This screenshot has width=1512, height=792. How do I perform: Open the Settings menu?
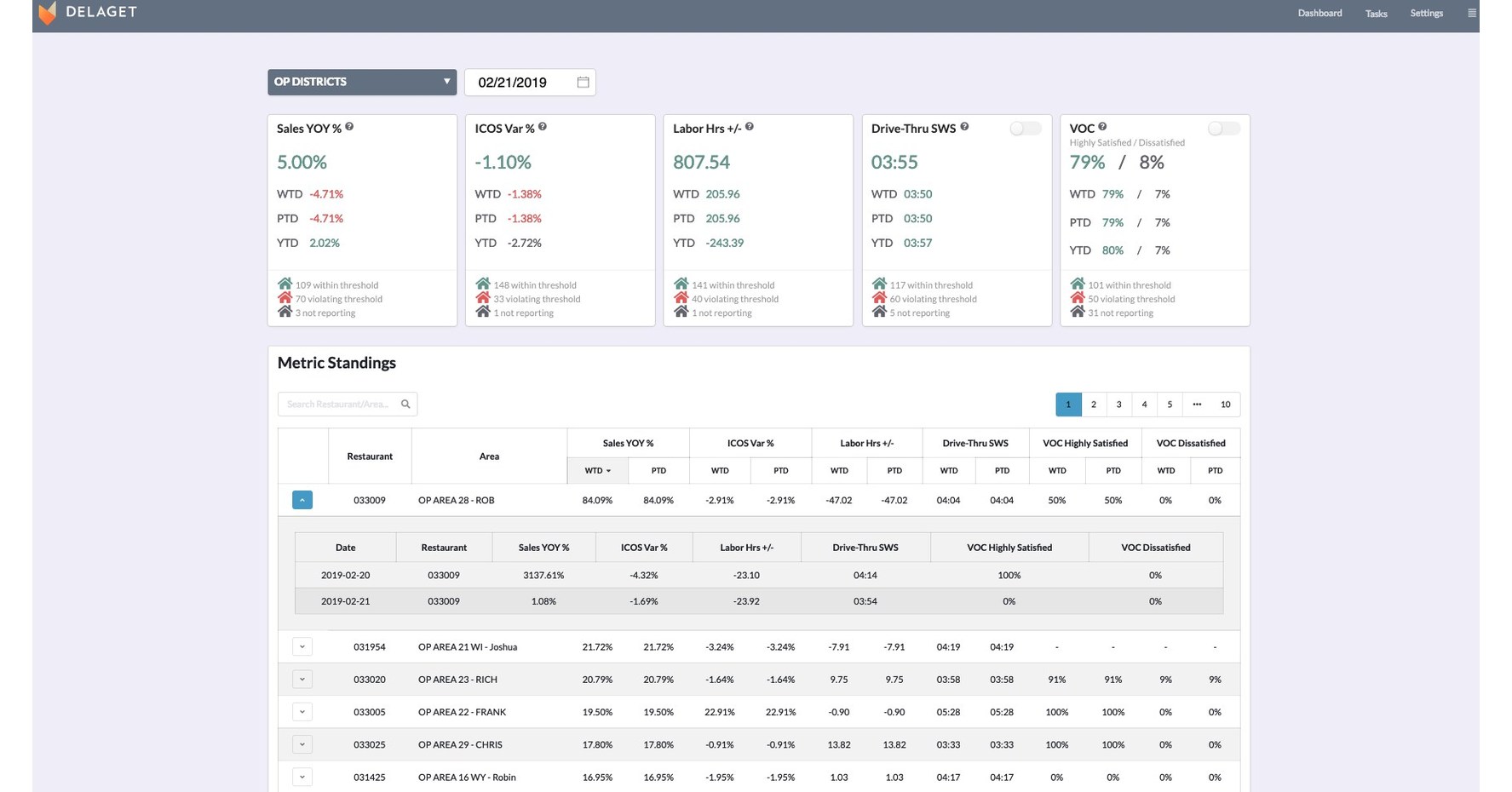click(1426, 13)
